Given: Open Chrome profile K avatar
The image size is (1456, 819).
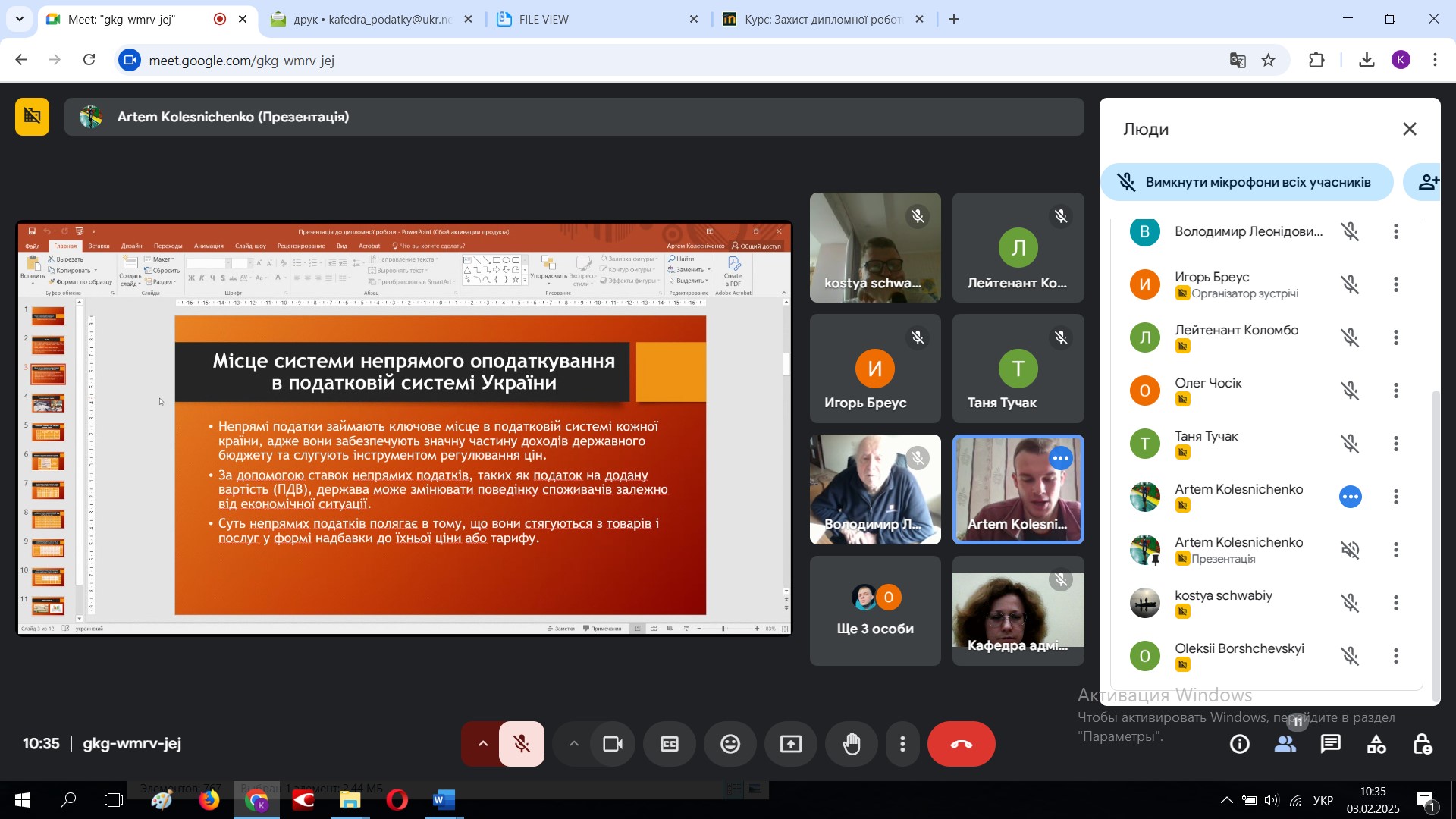Looking at the screenshot, I should (1401, 60).
